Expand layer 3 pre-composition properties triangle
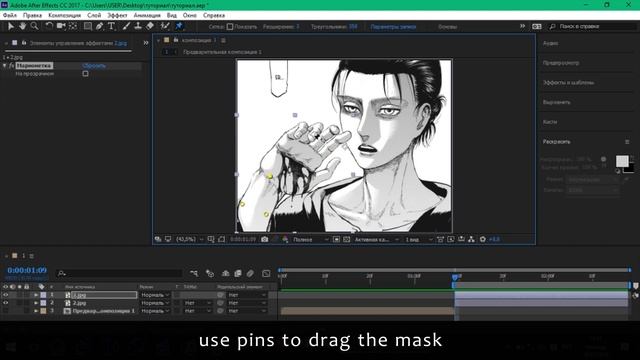This screenshot has width=640, height=360. (36, 311)
